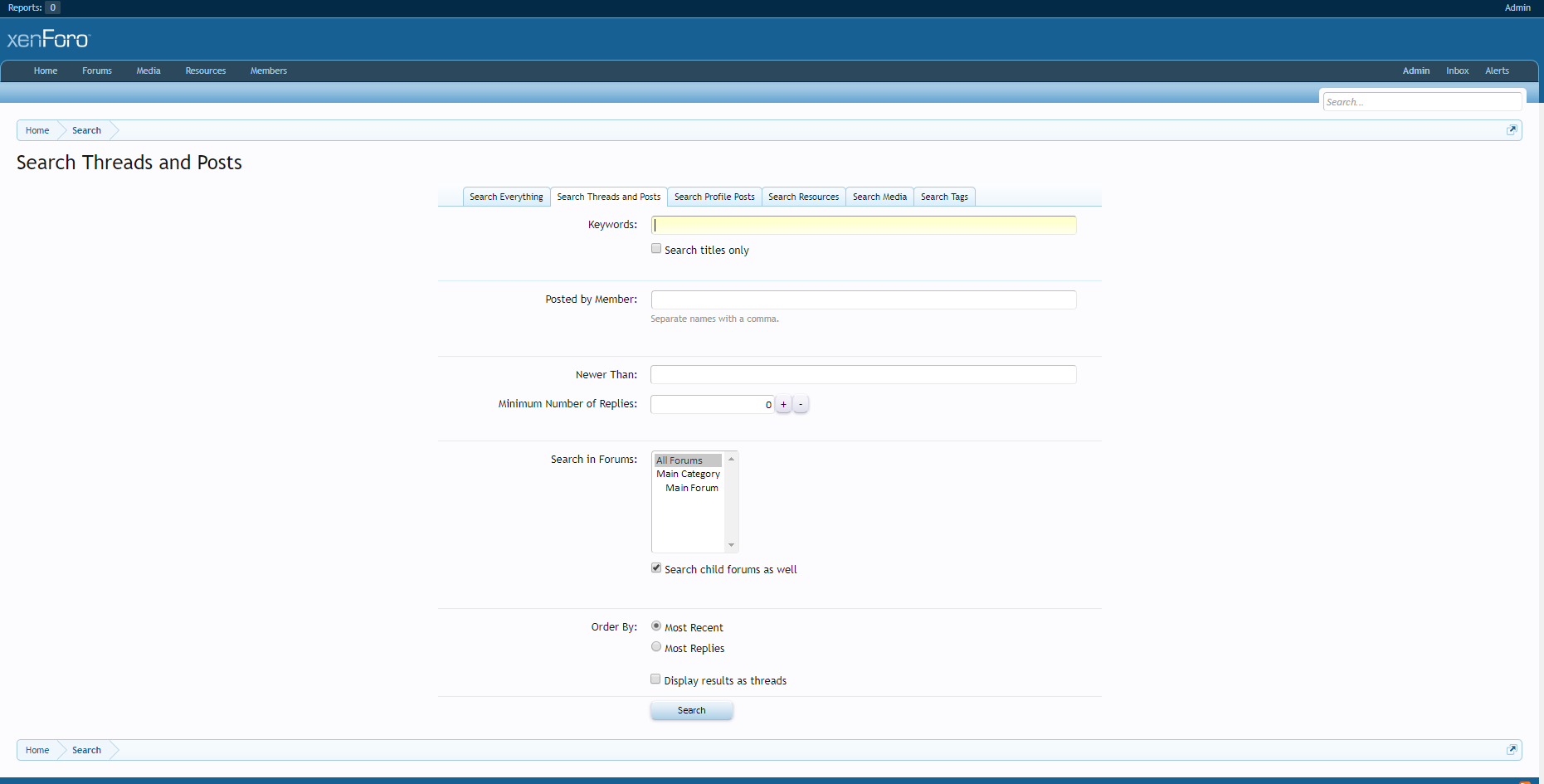Uncheck Search child forums as well
The image size is (1544, 784).
click(x=656, y=568)
